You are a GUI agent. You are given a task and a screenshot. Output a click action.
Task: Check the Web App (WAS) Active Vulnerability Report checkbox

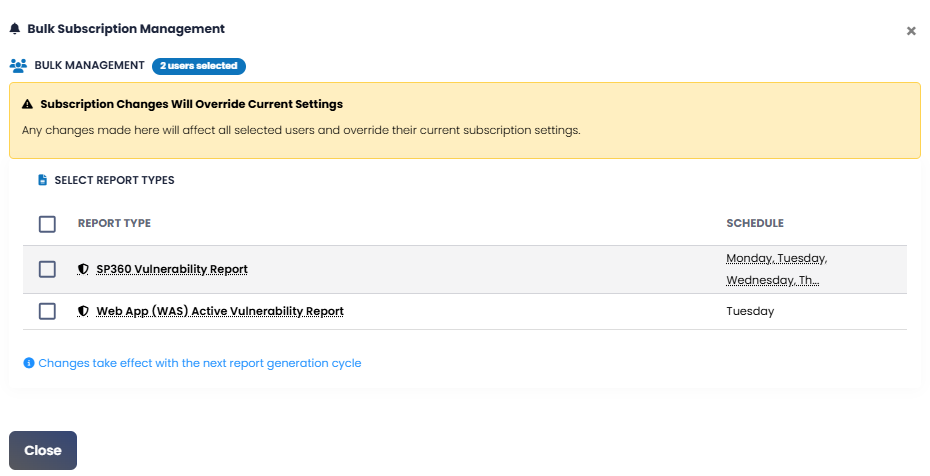47,311
